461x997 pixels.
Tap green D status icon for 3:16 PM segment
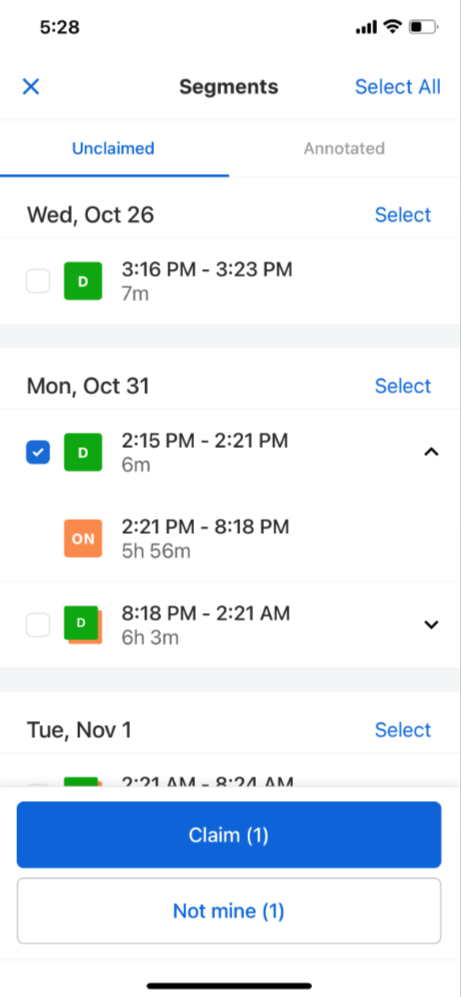point(83,281)
